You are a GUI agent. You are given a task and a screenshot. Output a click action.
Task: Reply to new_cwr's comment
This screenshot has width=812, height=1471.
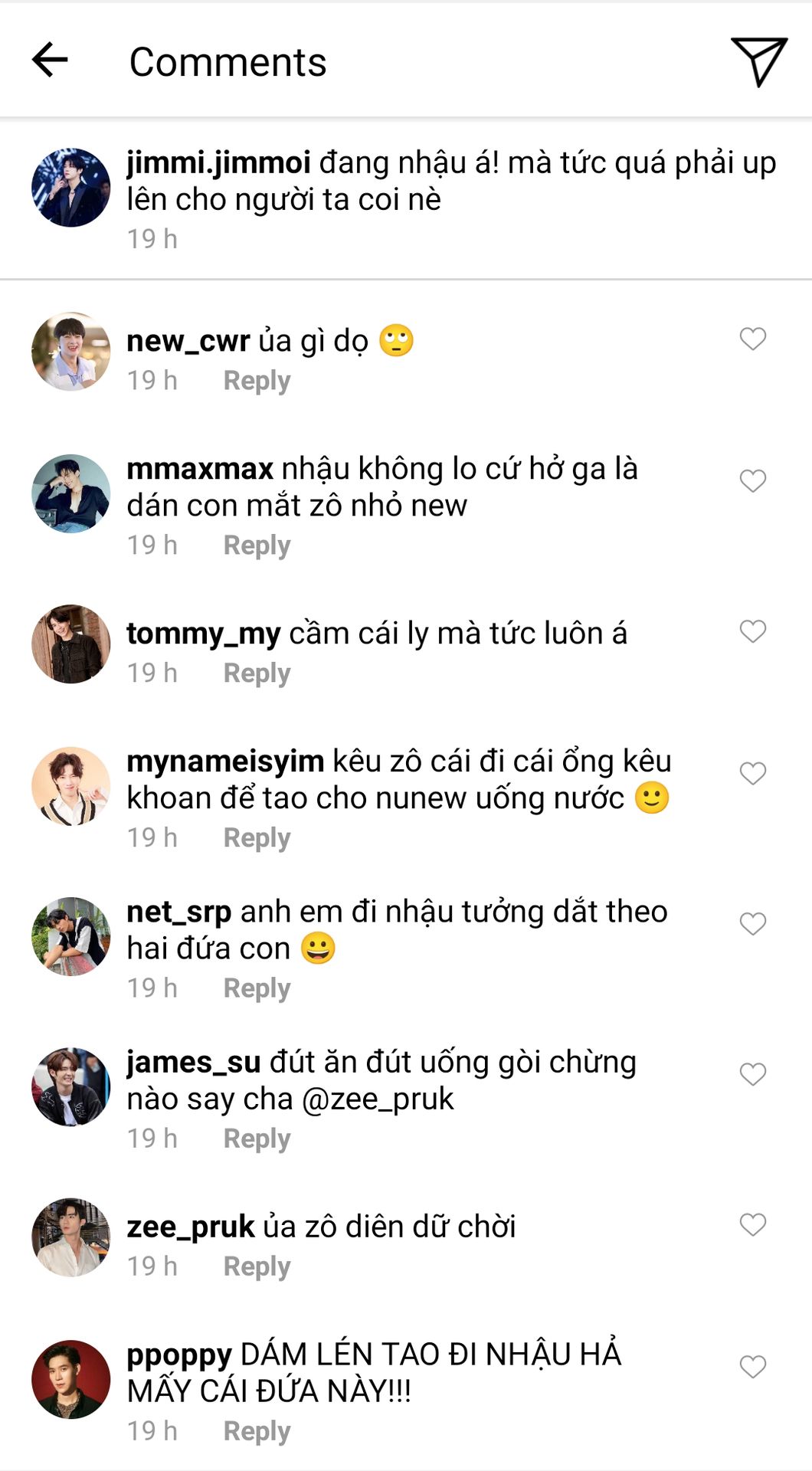click(x=257, y=381)
